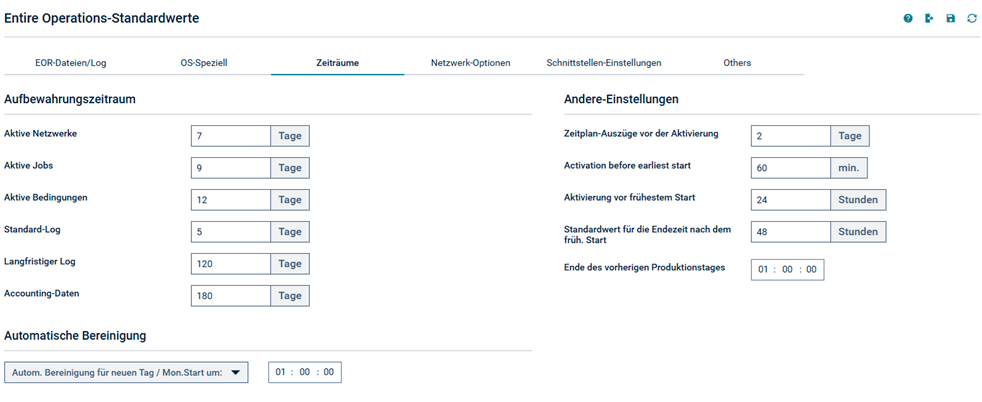Screen dimensions: 982x402
Task: Edit the Aktive Jobs value field
Action: click(230, 168)
